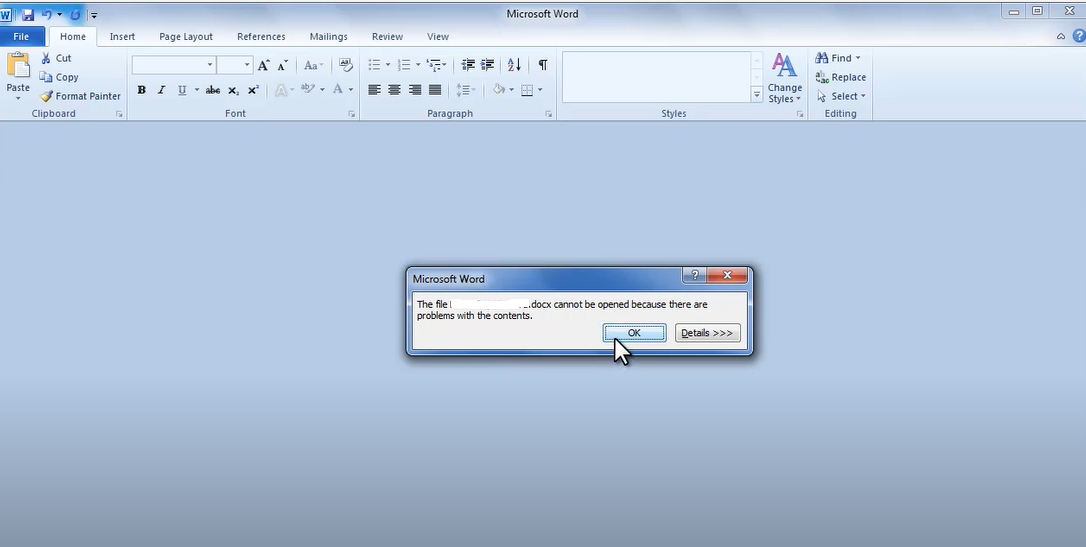Viewport: 1086px width, 547px height.
Task: Switch to the References tab
Action: pyautogui.click(x=261, y=37)
